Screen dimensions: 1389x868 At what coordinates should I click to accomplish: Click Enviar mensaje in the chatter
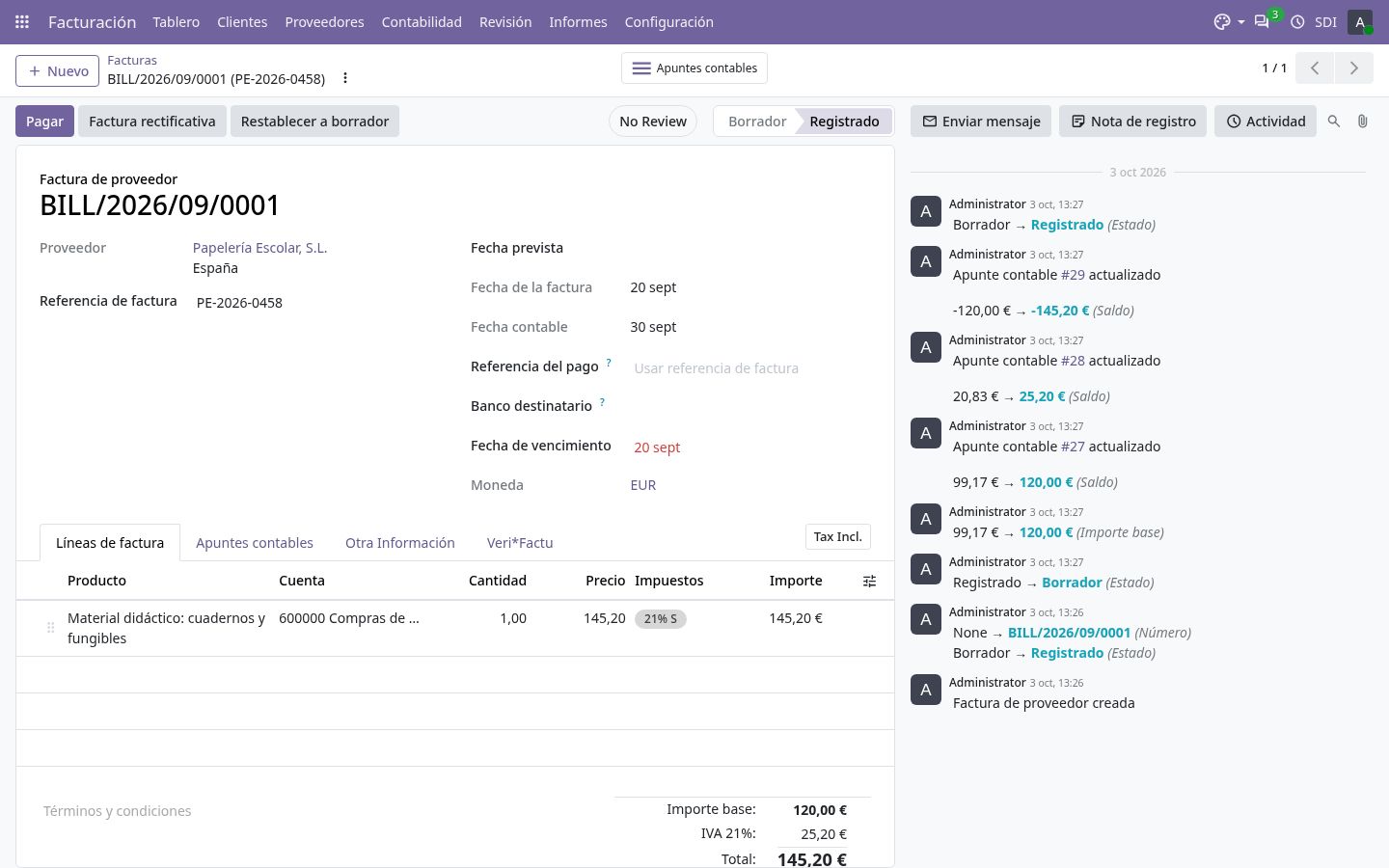(981, 122)
